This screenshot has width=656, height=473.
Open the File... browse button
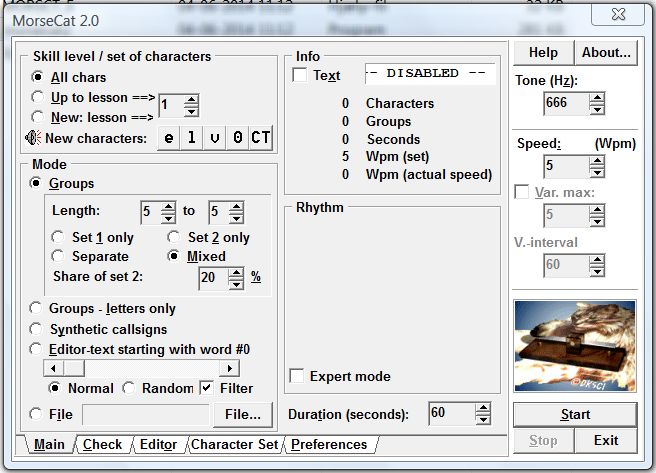coord(242,414)
